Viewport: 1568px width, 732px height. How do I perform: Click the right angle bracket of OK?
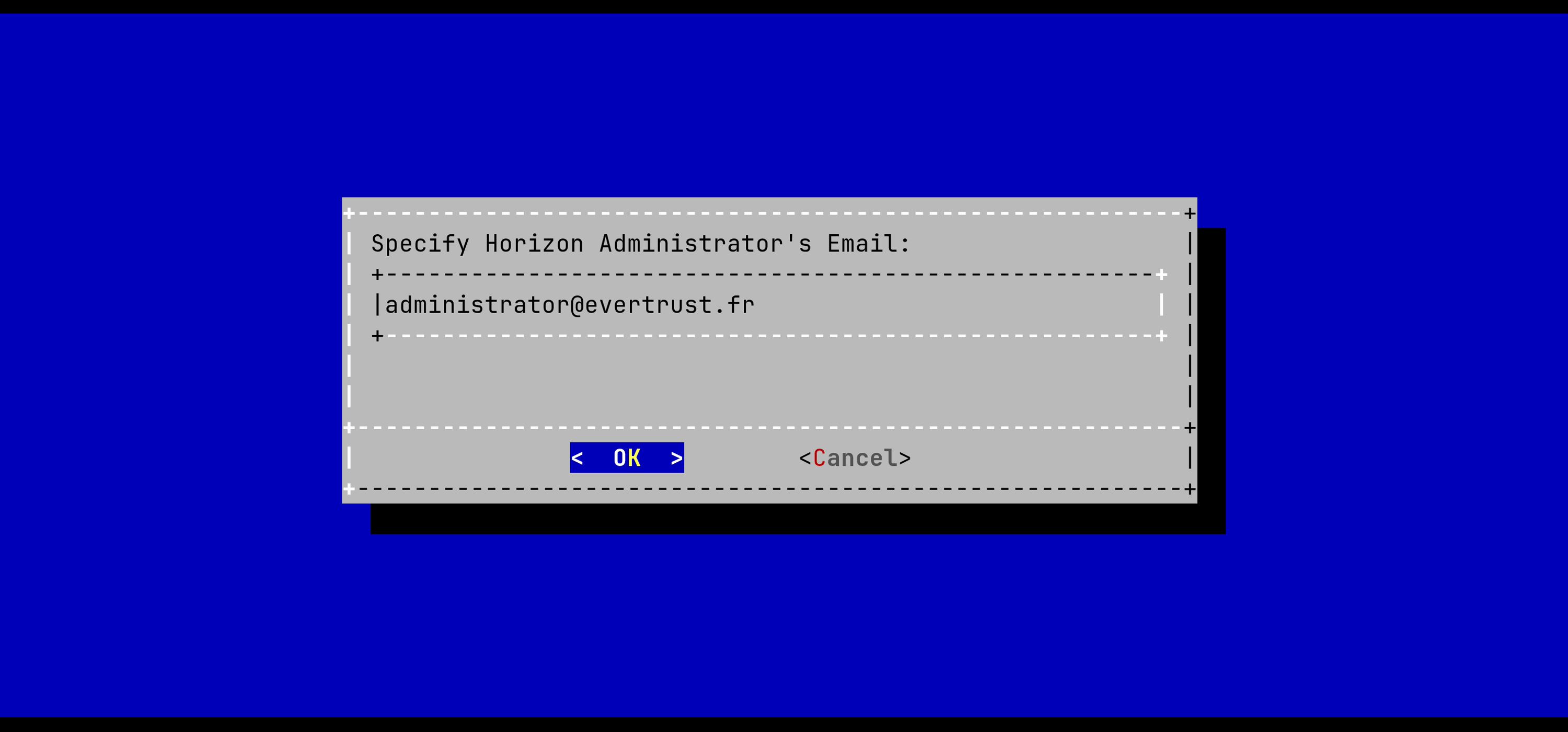point(676,458)
